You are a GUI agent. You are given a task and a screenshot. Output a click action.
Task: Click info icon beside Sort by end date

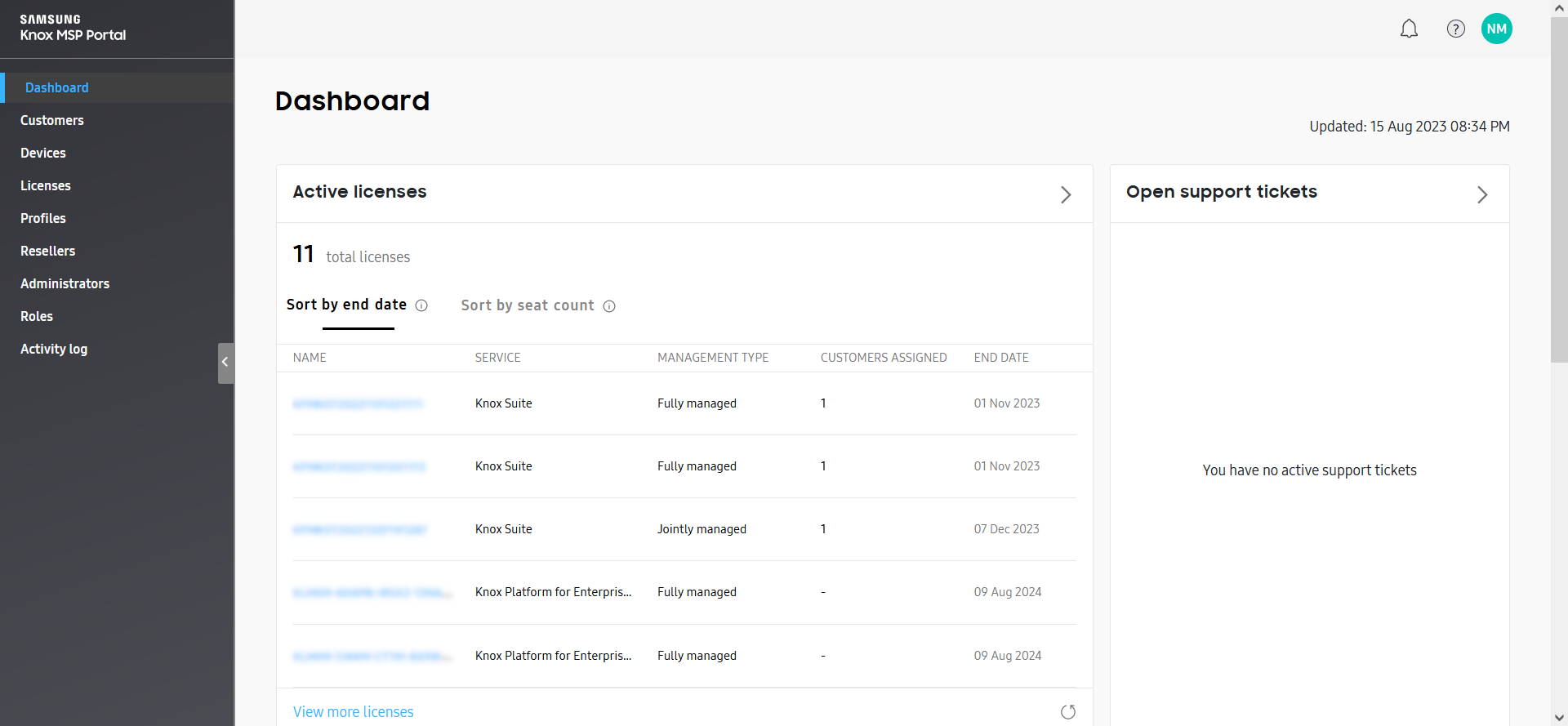[x=421, y=305]
